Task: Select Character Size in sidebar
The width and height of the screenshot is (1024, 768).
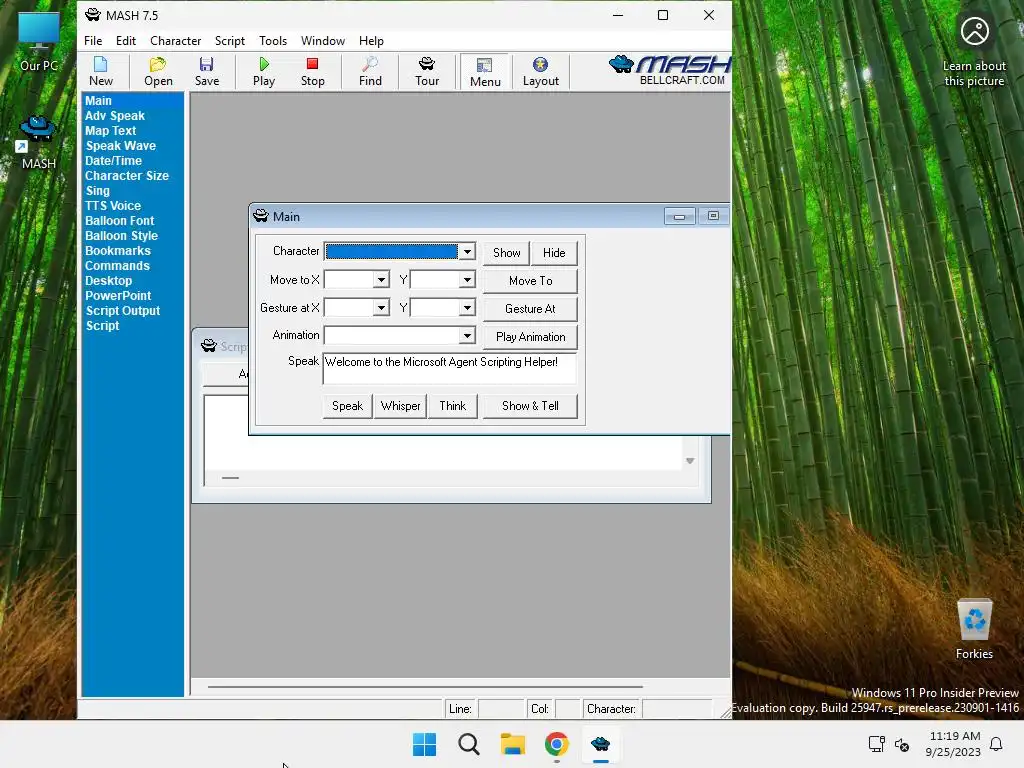Action: [127, 176]
